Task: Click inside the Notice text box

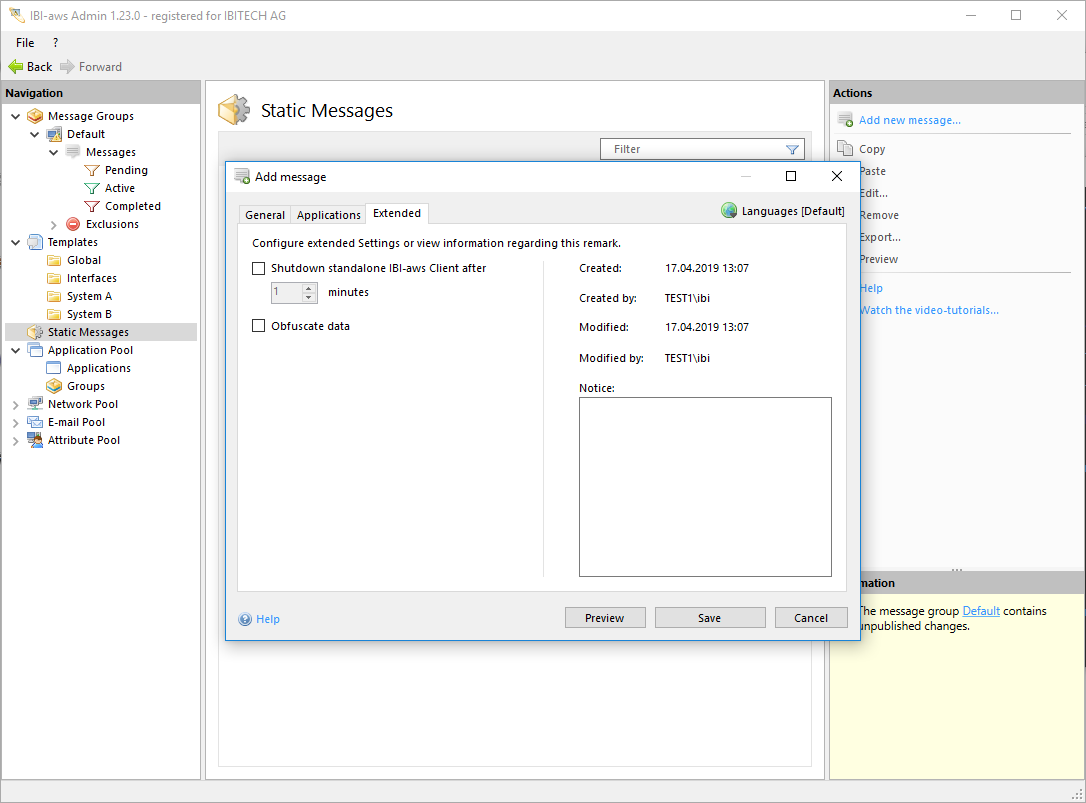Action: (705, 487)
